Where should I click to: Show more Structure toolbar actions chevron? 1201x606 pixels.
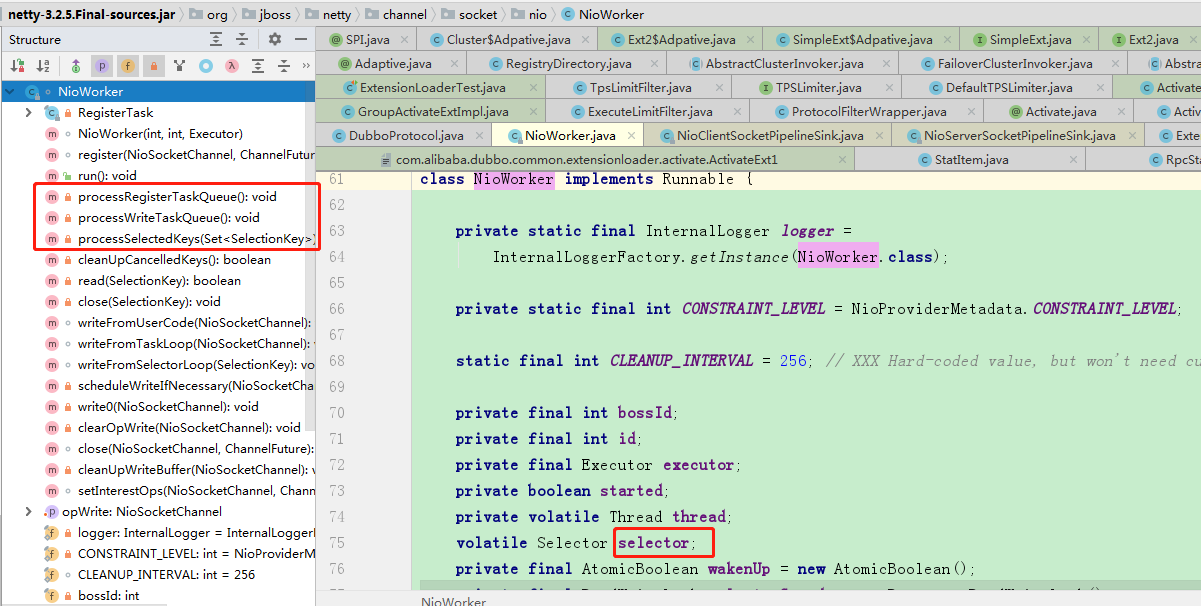click(308, 66)
